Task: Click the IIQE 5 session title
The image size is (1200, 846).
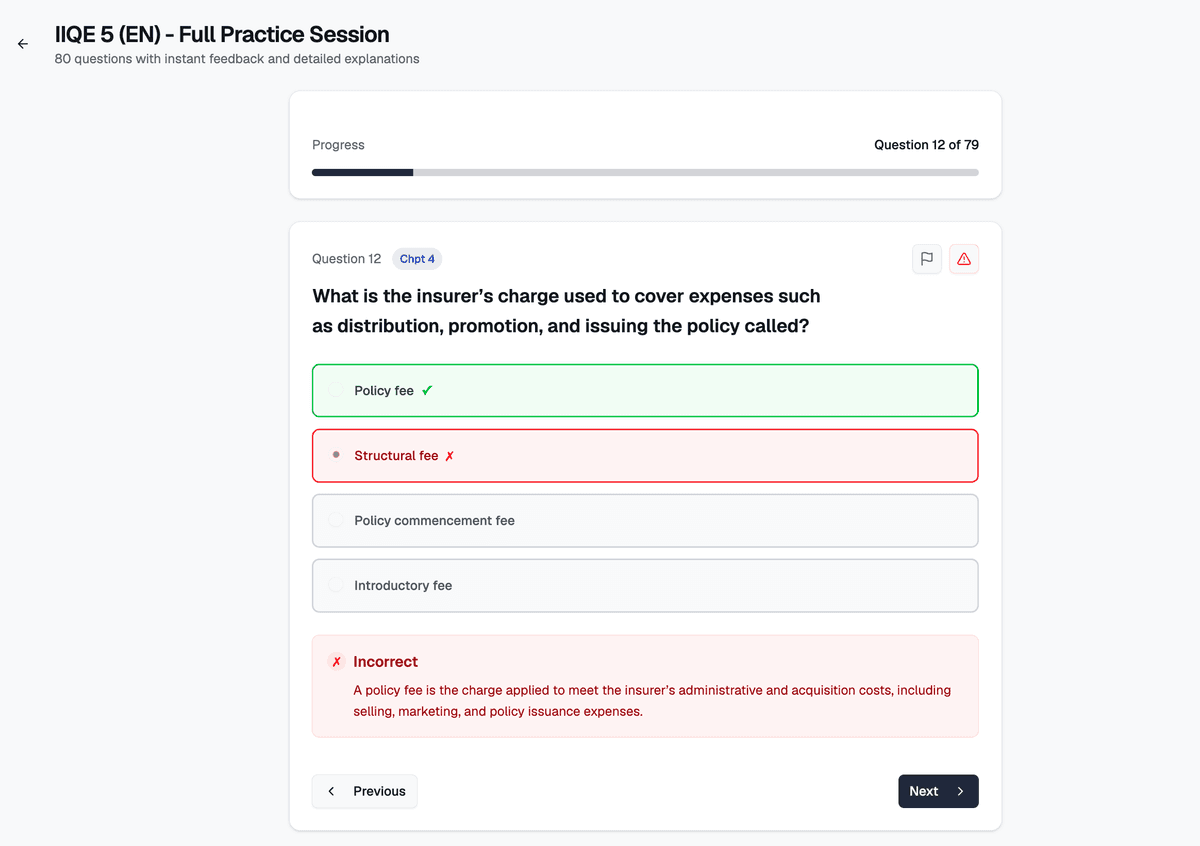Action: tap(222, 36)
